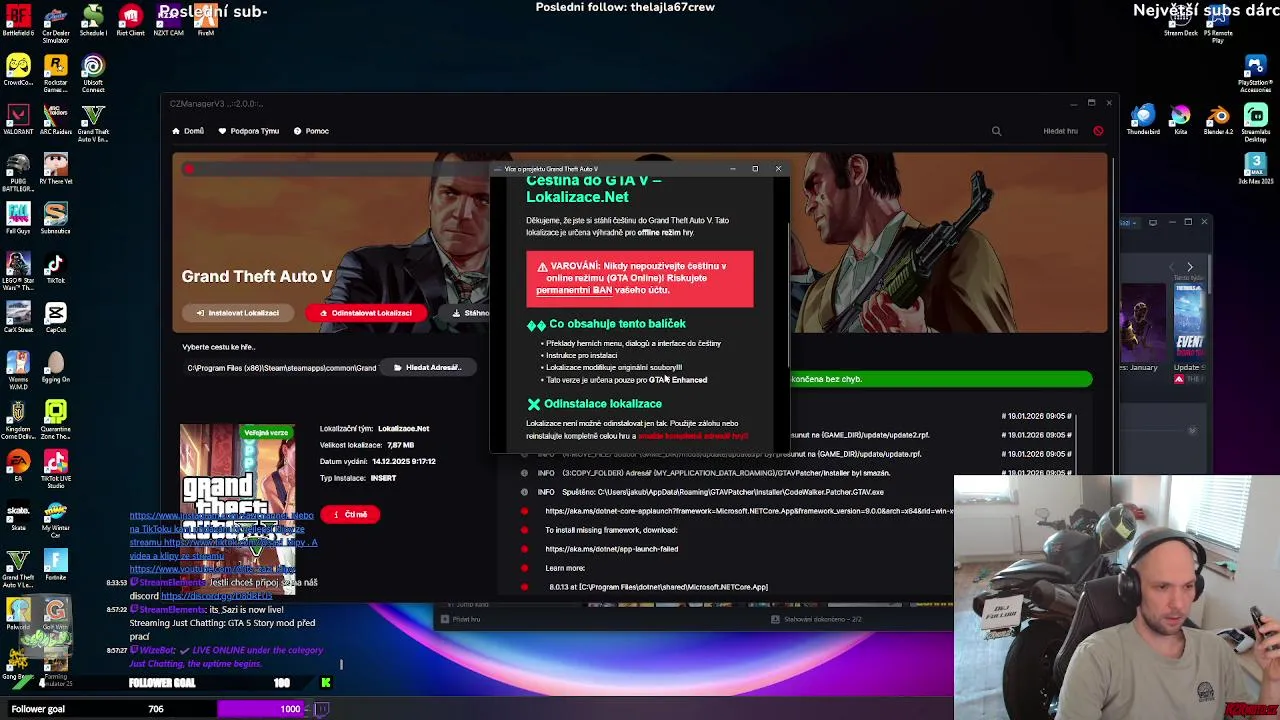Launch the Worms W.M.D desktop shortcut

click(18, 368)
